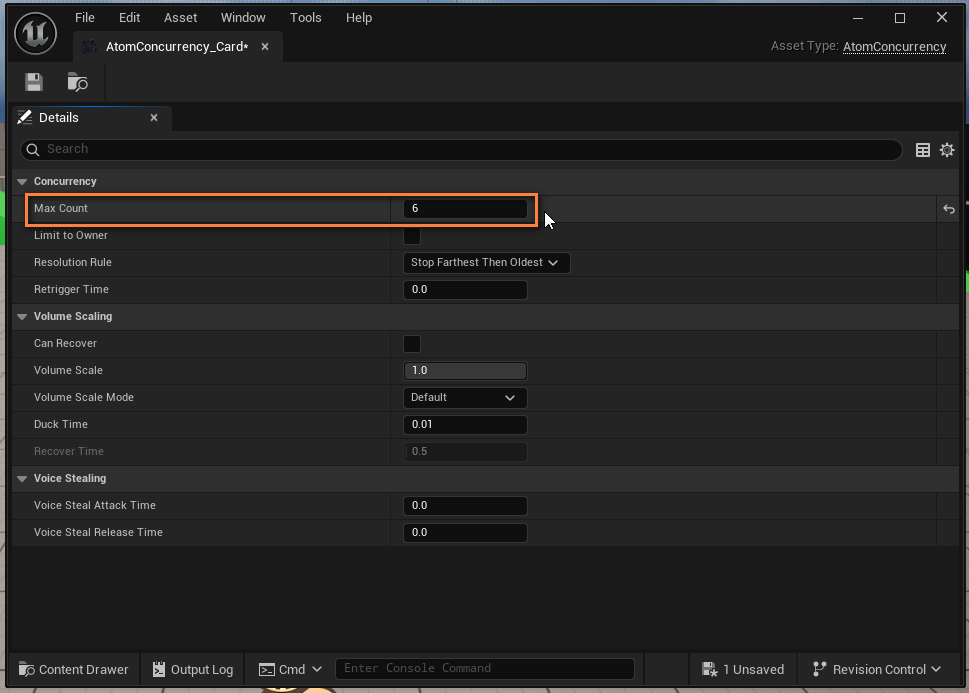Screen dimensions: 969x693
Task: Browse to asset in Content Browser icon
Action: click(x=77, y=82)
